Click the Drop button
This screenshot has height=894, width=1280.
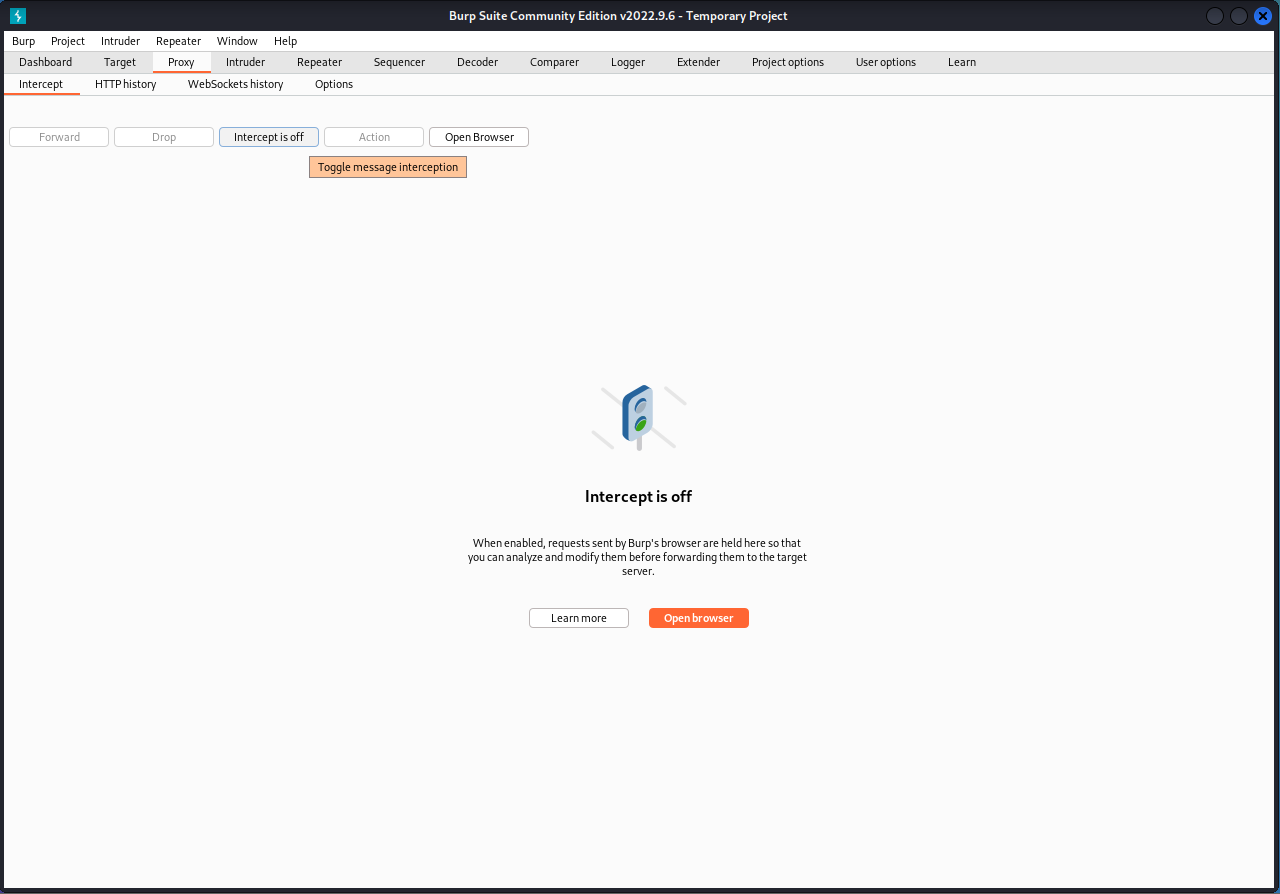pyautogui.click(x=164, y=137)
